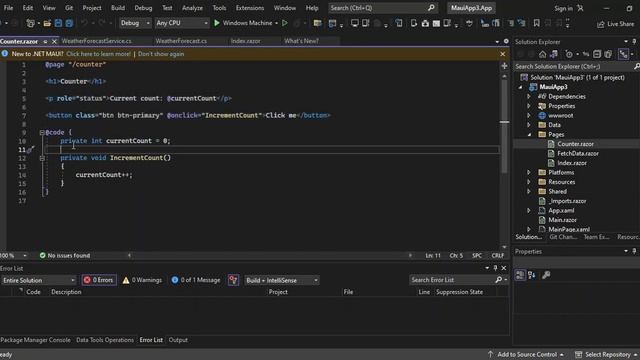The width and height of the screenshot is (640, 360).
Task: Collapse the @code block outline
Action: click(42, 132)
